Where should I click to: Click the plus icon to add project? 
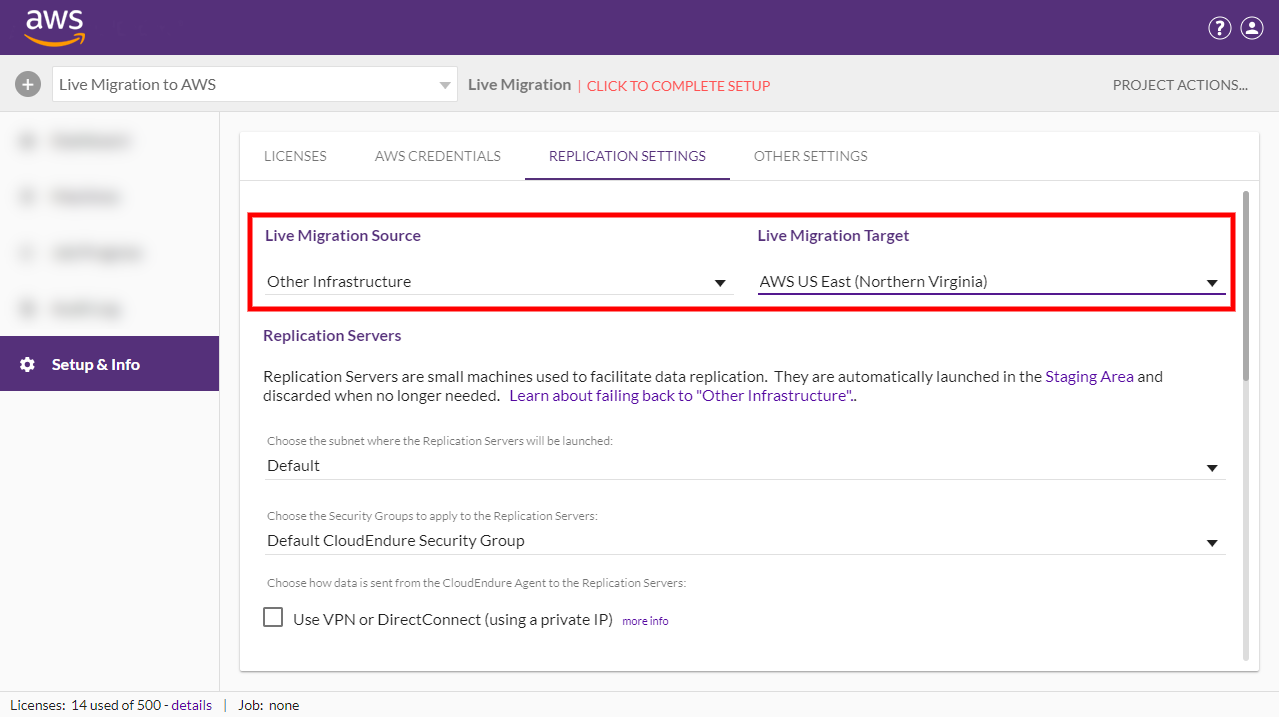[x=27, y=85]
